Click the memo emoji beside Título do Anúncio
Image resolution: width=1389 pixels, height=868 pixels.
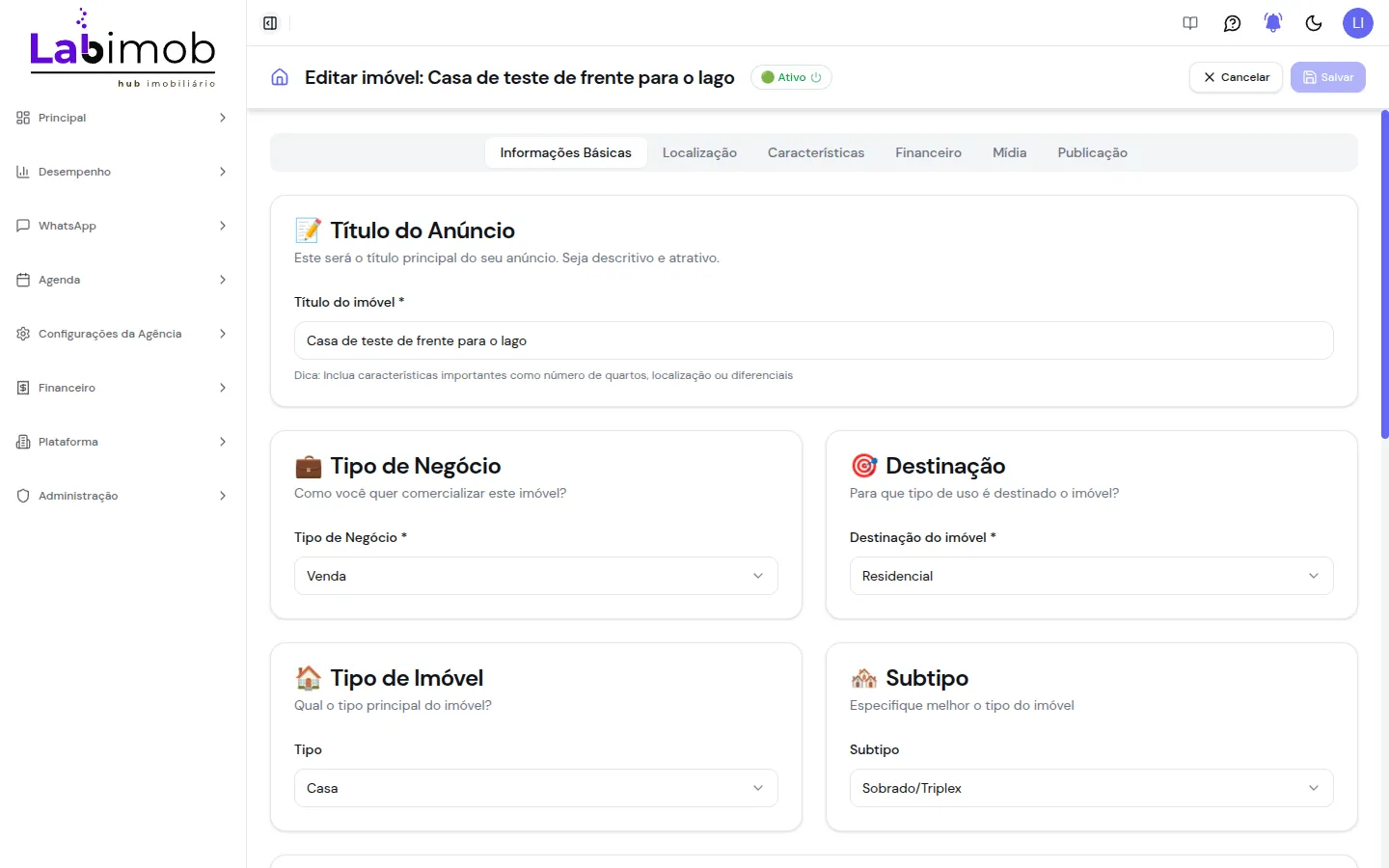pos(308,231)
